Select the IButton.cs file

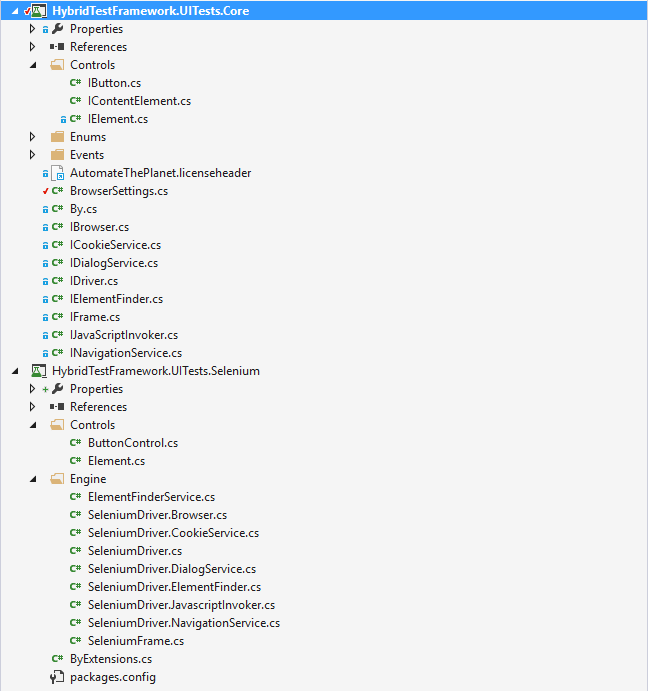115,83
